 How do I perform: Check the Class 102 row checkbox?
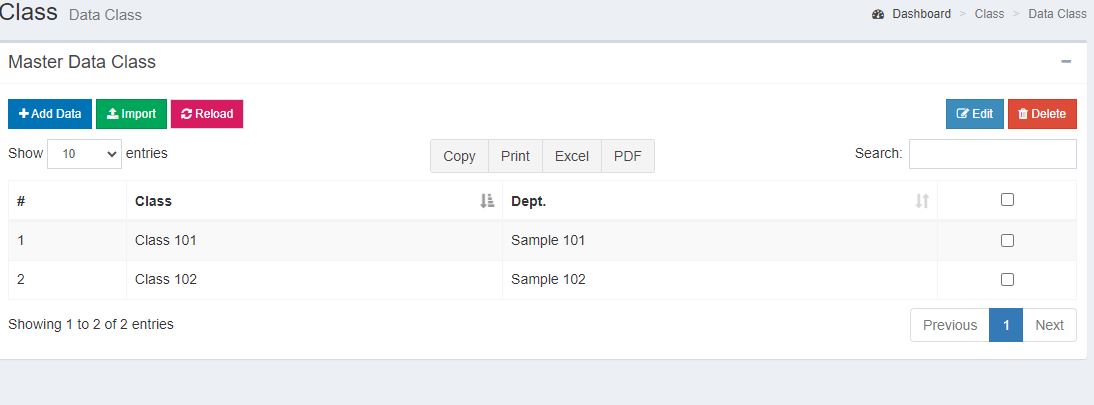point(1007,279)
